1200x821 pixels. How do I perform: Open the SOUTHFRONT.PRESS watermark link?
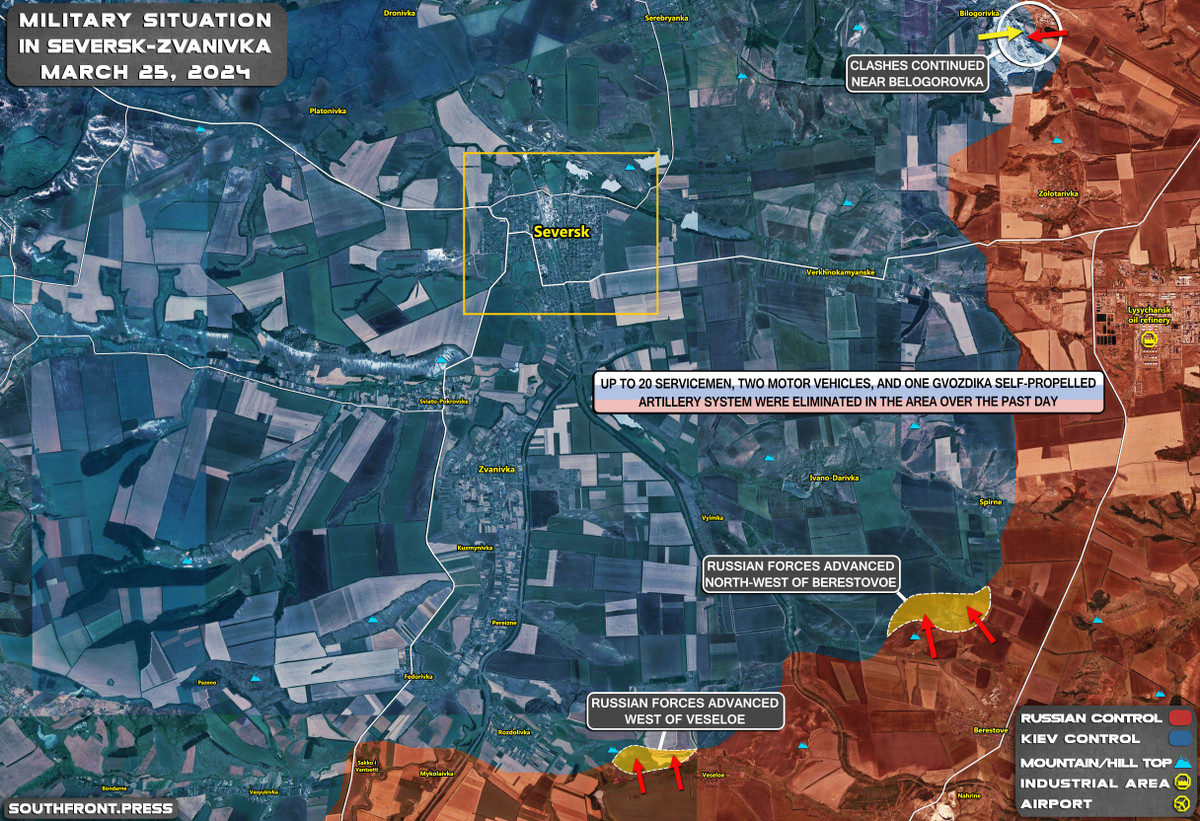[91, 808]
